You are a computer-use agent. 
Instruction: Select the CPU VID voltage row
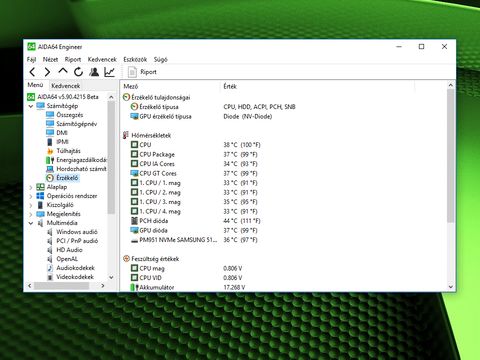(283, 278)
